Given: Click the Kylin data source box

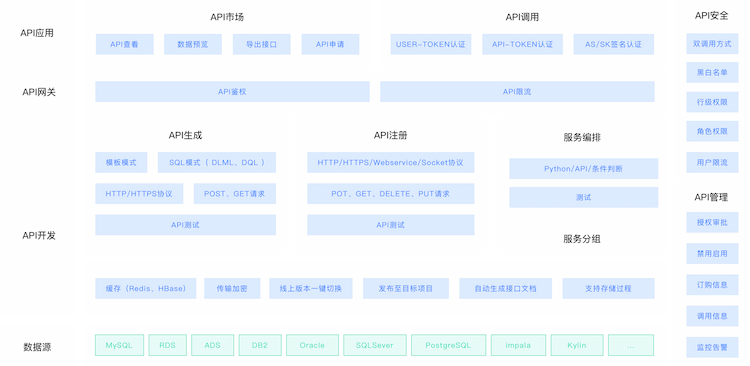Looking at the screenshot, I should pos(576,345).
